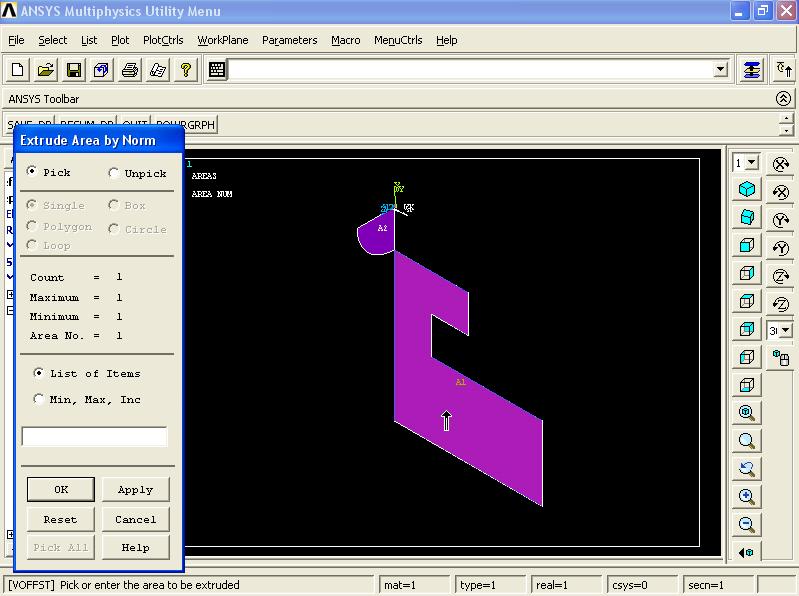Open the report generator icon
This screenshot has width=799, height=596.
click(157, 70)
